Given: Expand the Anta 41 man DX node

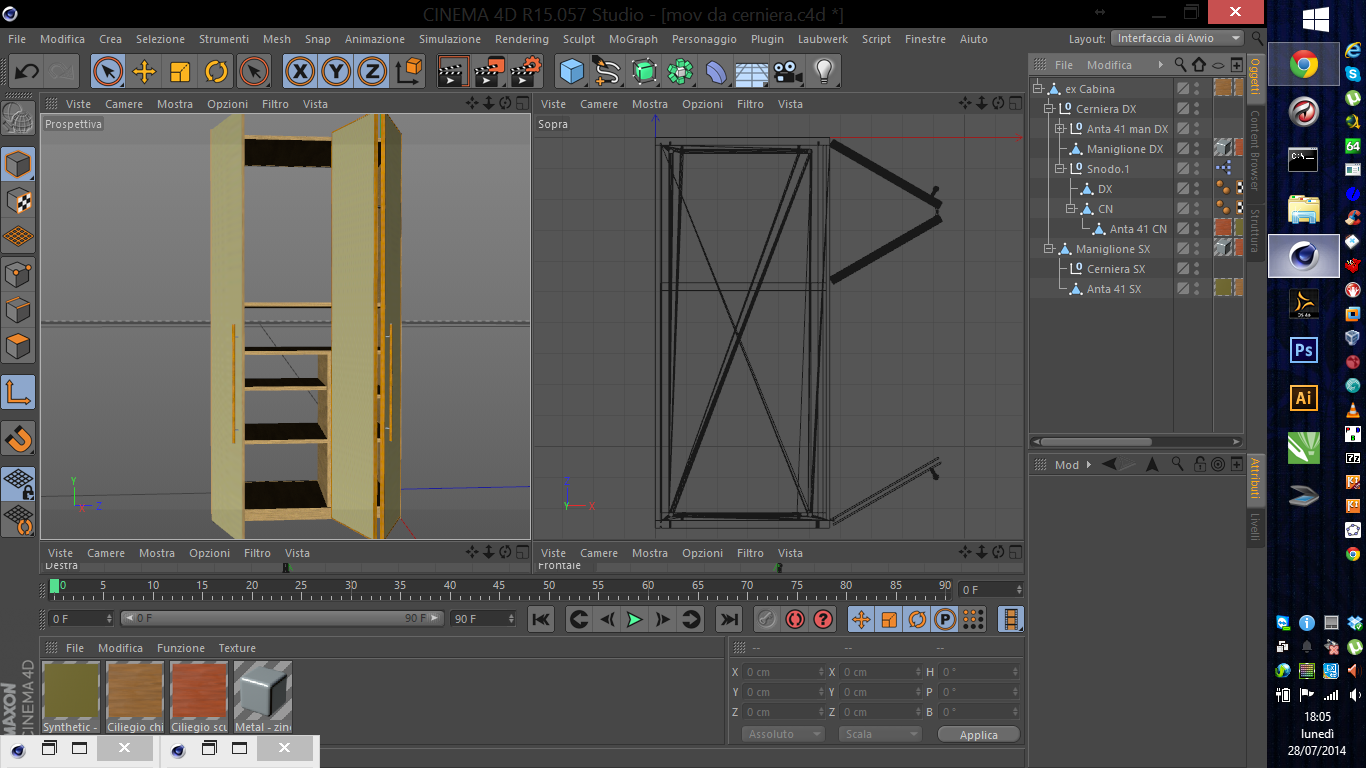Looking at the screenshot, I should pyautogui.click(x=1060, y=129).
